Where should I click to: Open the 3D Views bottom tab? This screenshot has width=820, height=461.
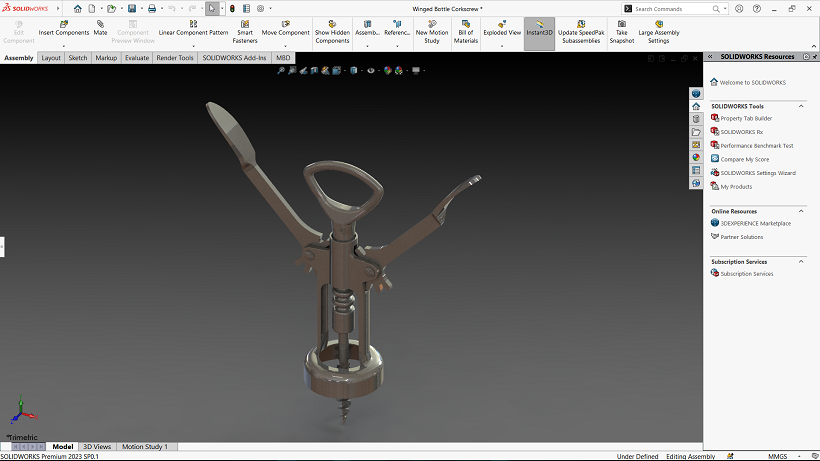tap(97, 446)
